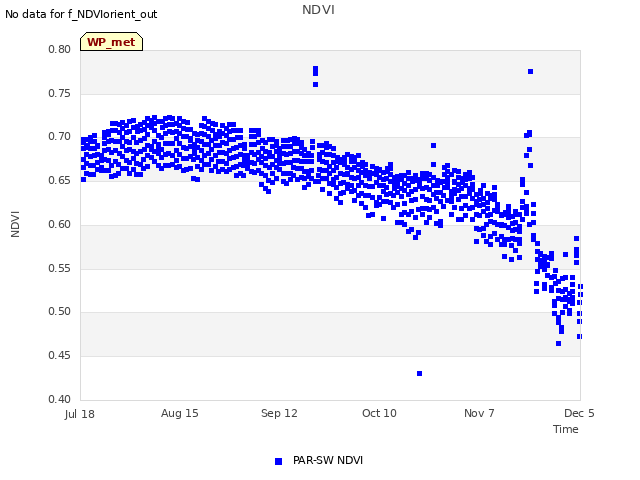Click the Oct 10 x-axis tick label
Image resolution: width=640 pixels, height=480 pixels.
click(379, 413)
